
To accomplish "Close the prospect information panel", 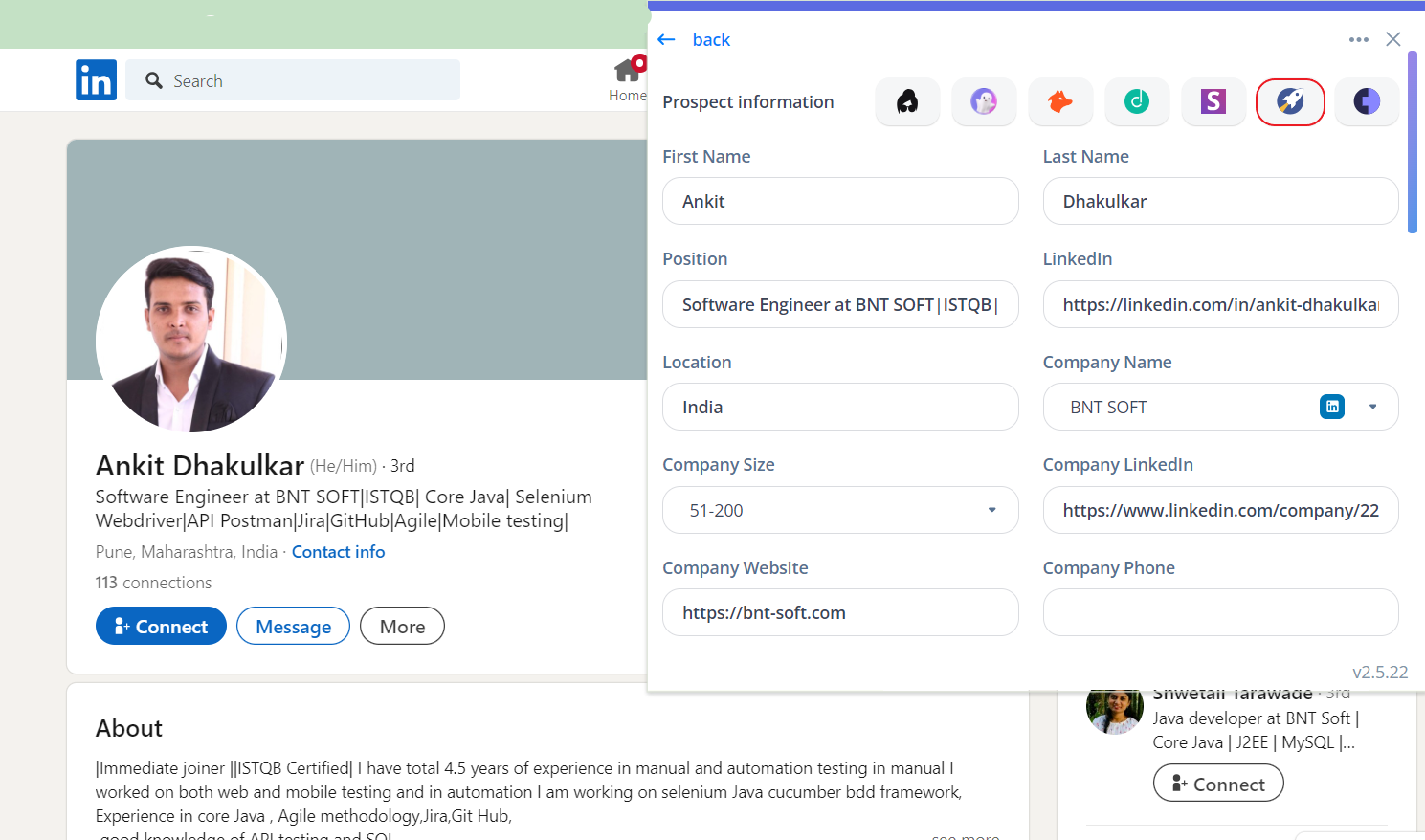I will click(1393, 39).
